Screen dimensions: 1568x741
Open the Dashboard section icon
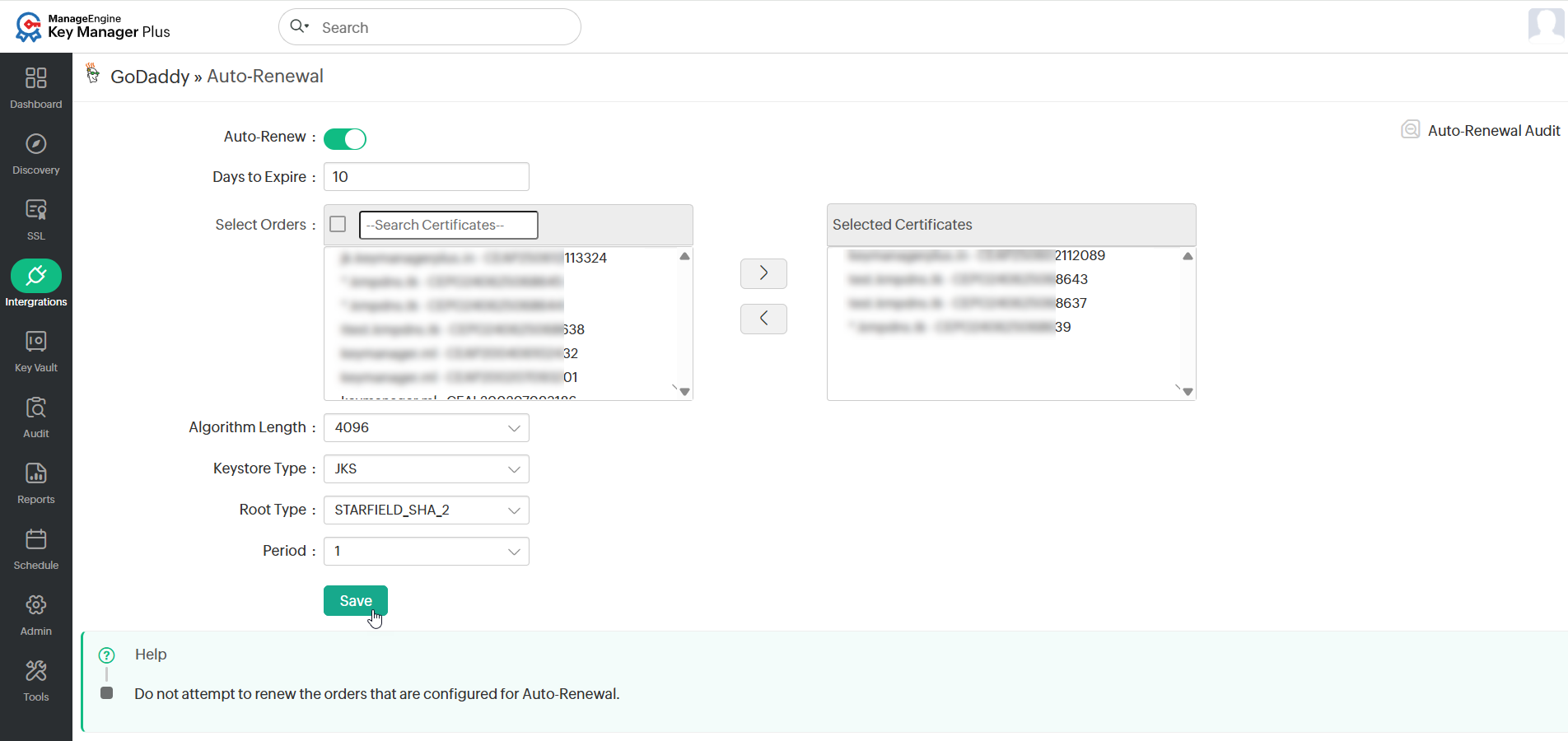pos(36,78)
